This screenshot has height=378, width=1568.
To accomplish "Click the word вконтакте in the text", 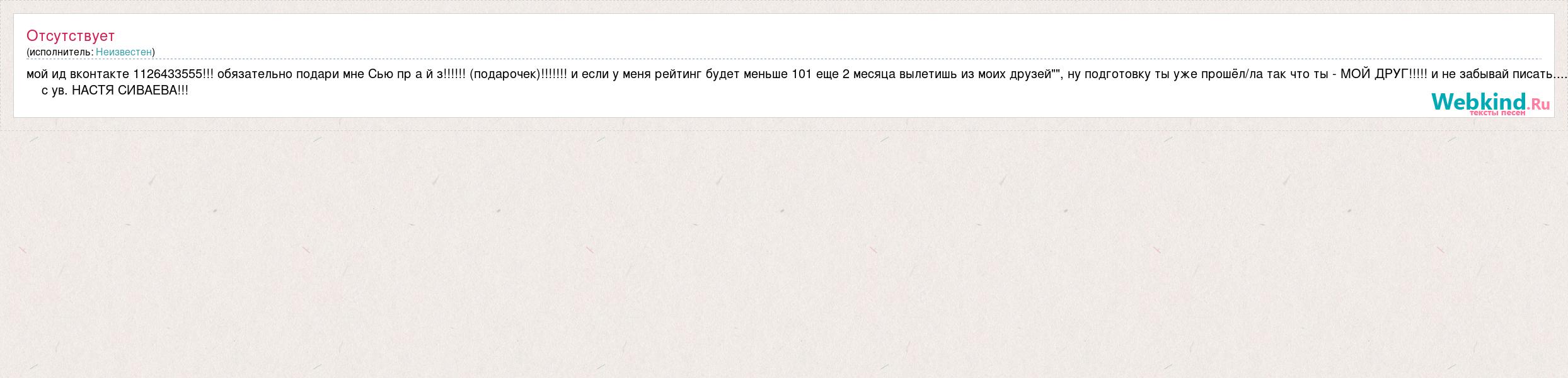I will 100,74.
